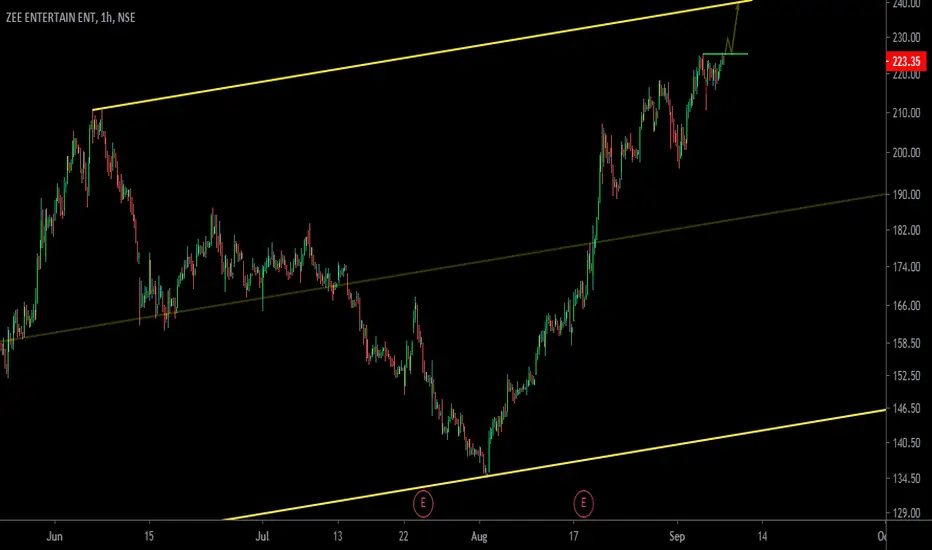Click the 182.00 price axis label

tap(906, 230)
